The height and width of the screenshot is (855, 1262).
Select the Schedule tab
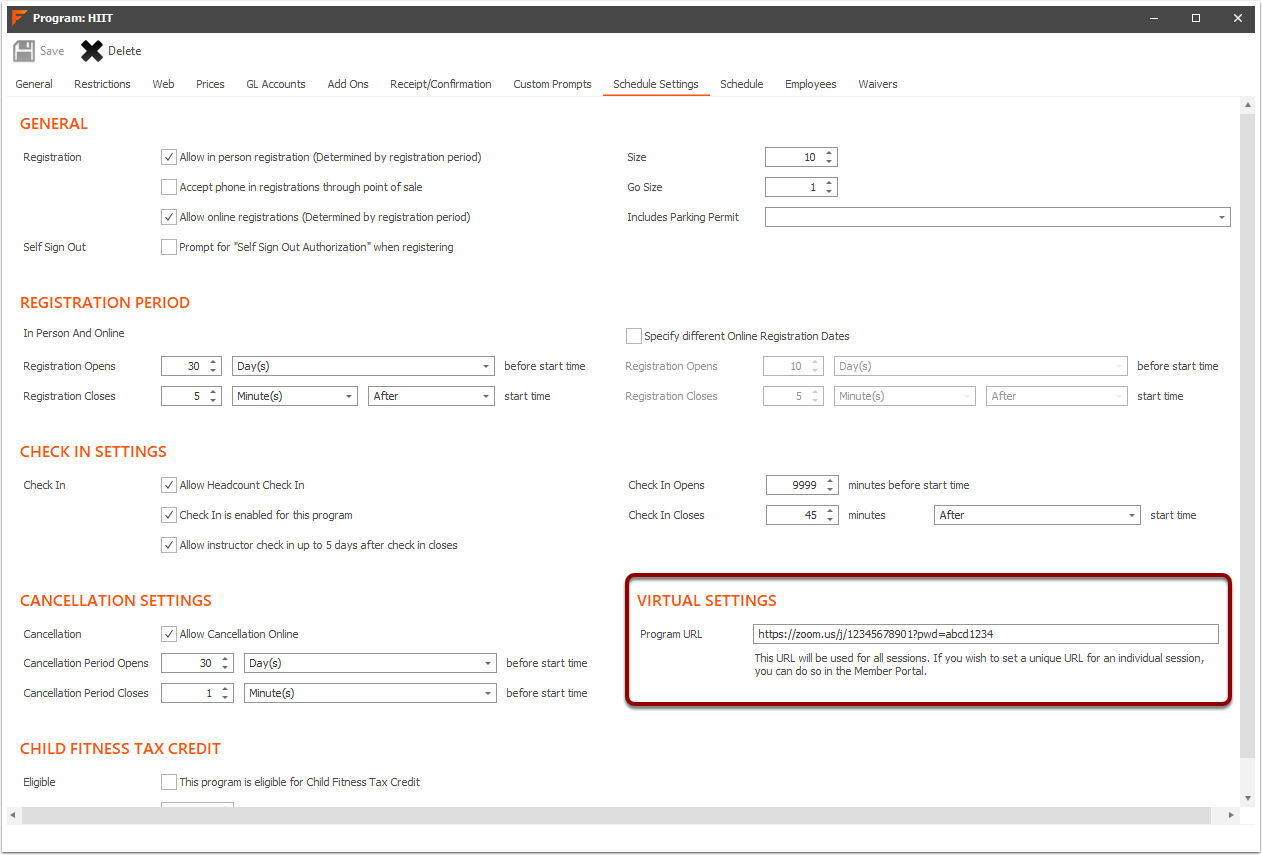tap(742, 84)
